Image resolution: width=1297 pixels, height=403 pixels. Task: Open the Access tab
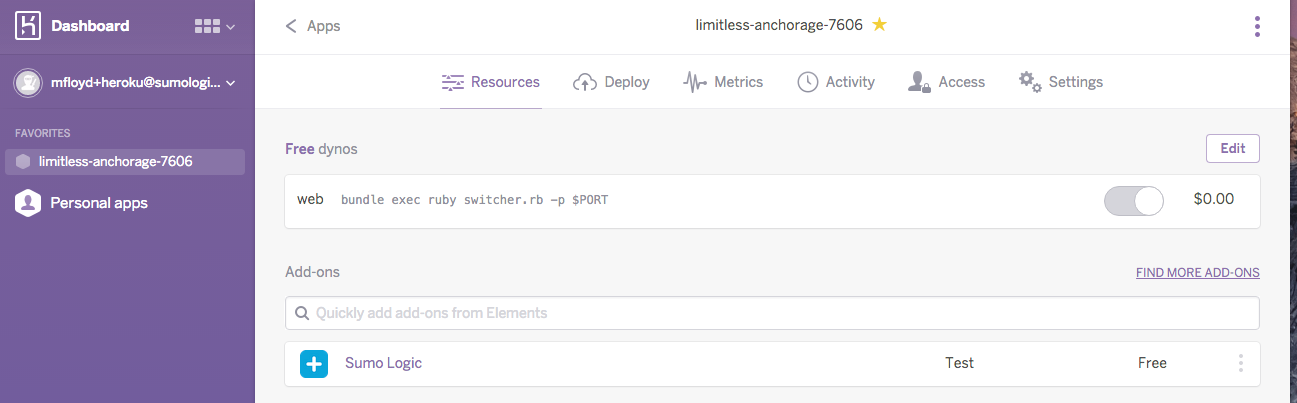pyautogui.click(x=946, y=82)
